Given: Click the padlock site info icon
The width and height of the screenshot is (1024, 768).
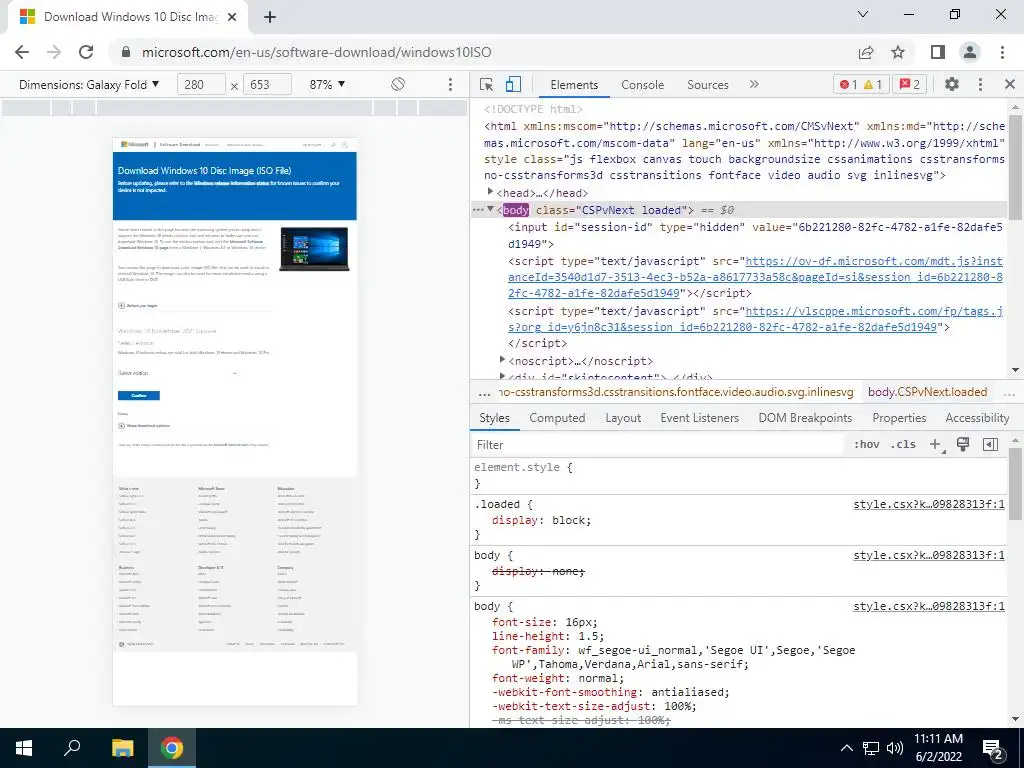Looking at the screenshot, I should click(x=127, y=52).
